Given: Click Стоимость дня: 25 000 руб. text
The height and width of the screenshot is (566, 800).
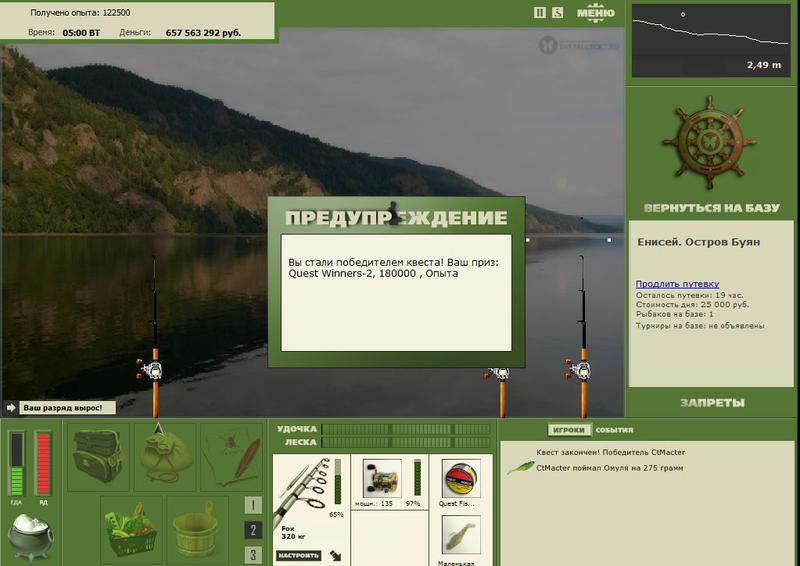Looking at the screenshot, I should [x=692, y=305].
